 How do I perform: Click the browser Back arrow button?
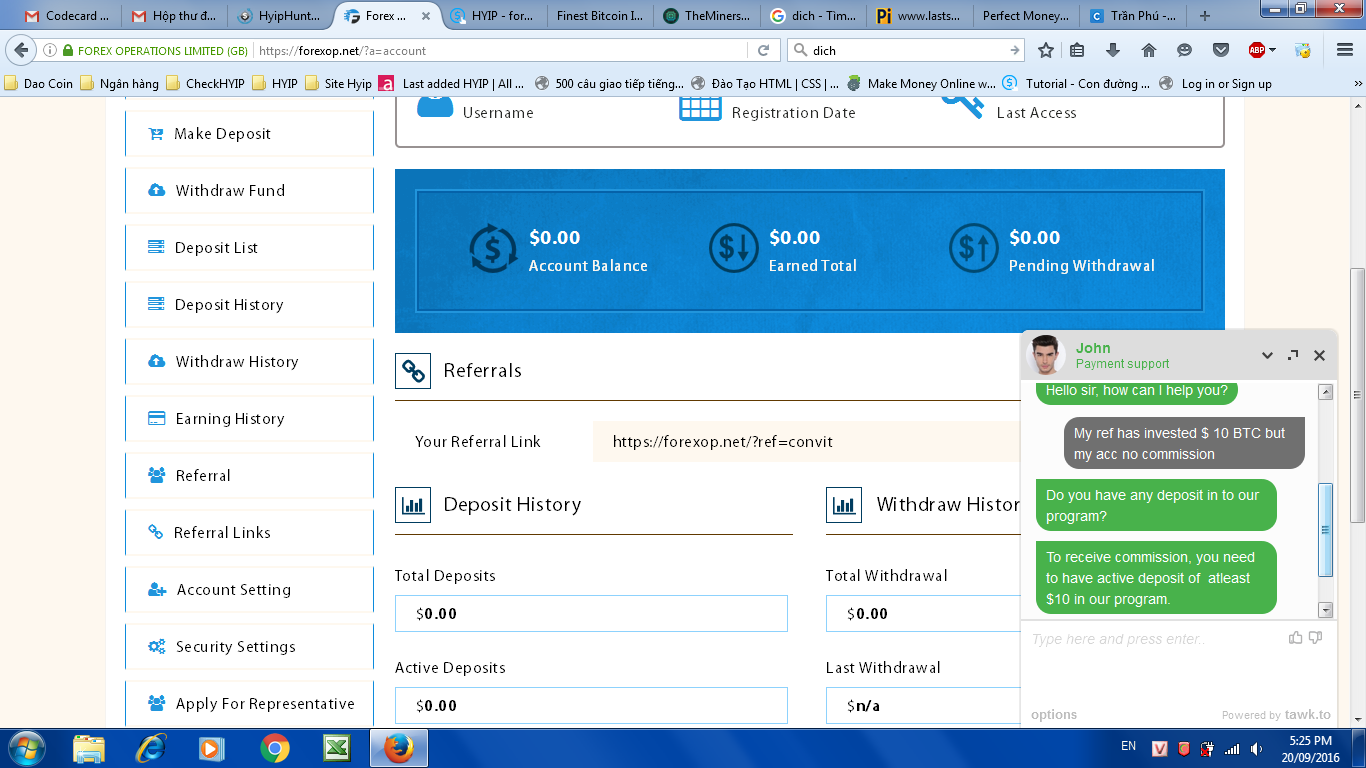coord(21,50)
